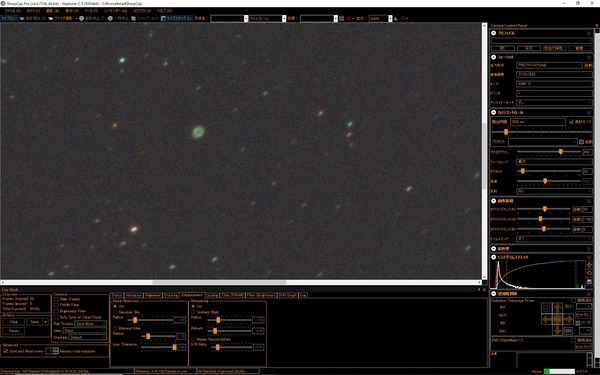Screen dimensions: 600x375
Task: Click the Lum. Tolerance slider handle
Action: coord(174,347)
